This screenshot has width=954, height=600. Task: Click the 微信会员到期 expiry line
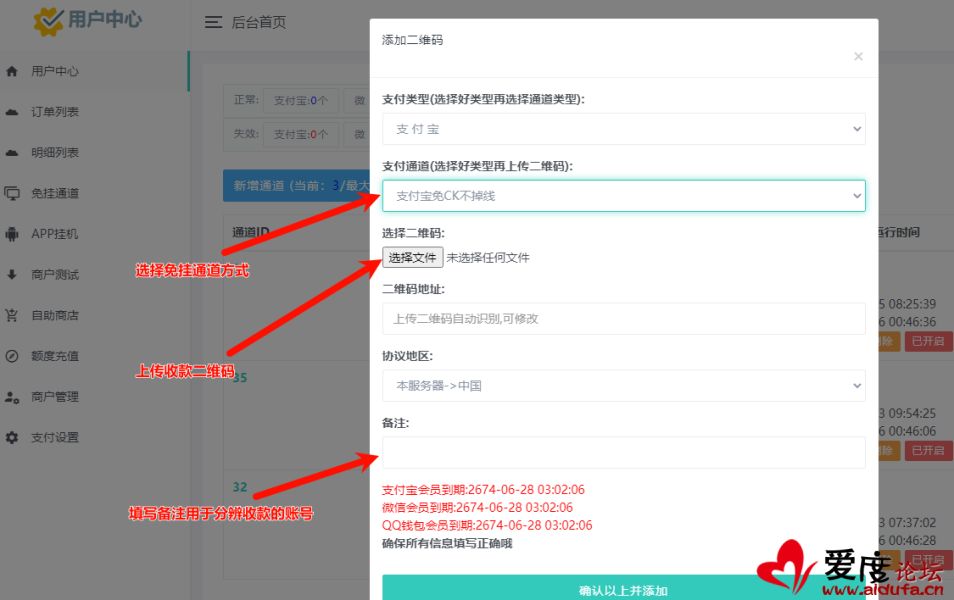click(478, 508)
